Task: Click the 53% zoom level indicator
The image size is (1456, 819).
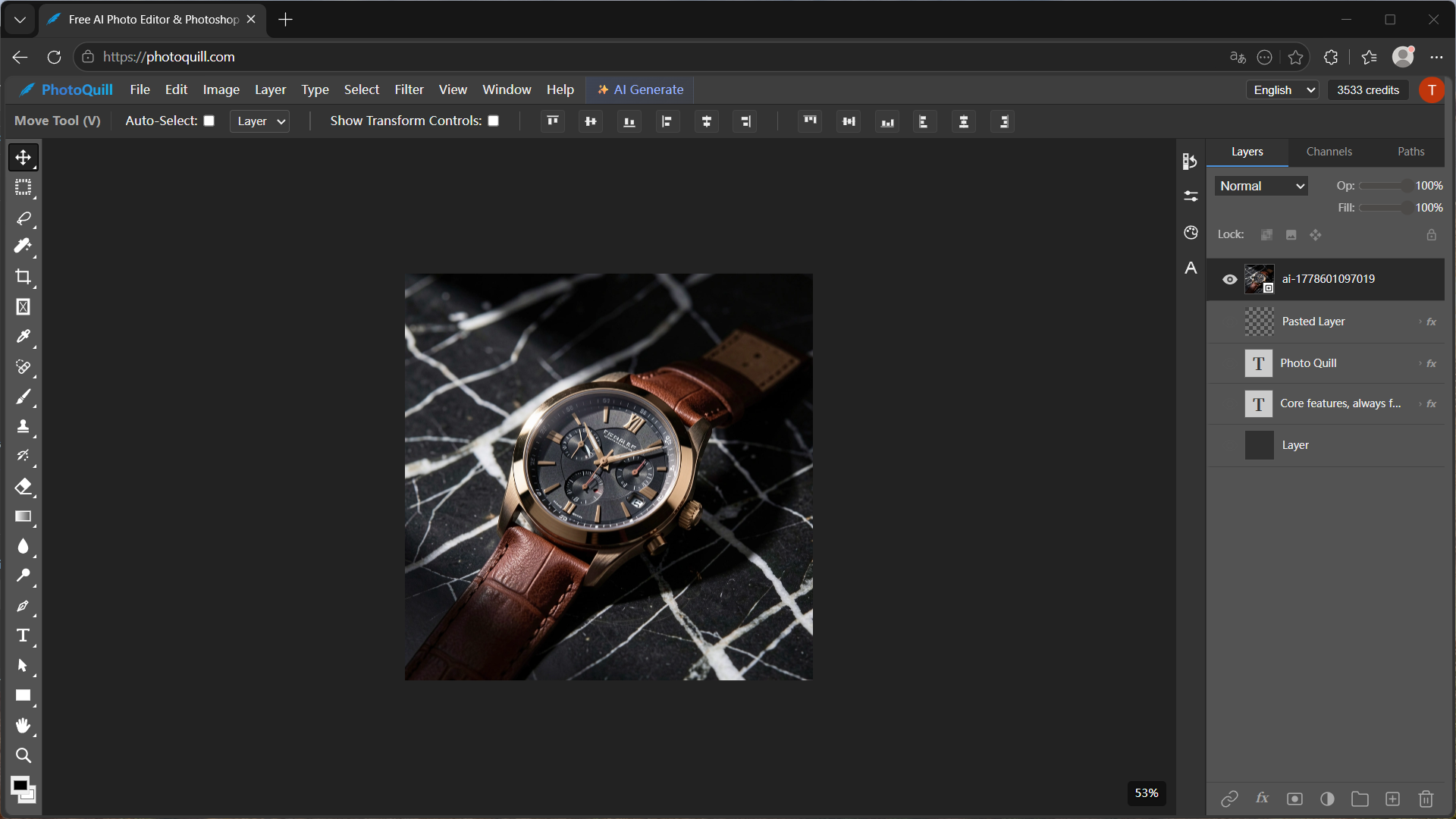Action: 1146,792
